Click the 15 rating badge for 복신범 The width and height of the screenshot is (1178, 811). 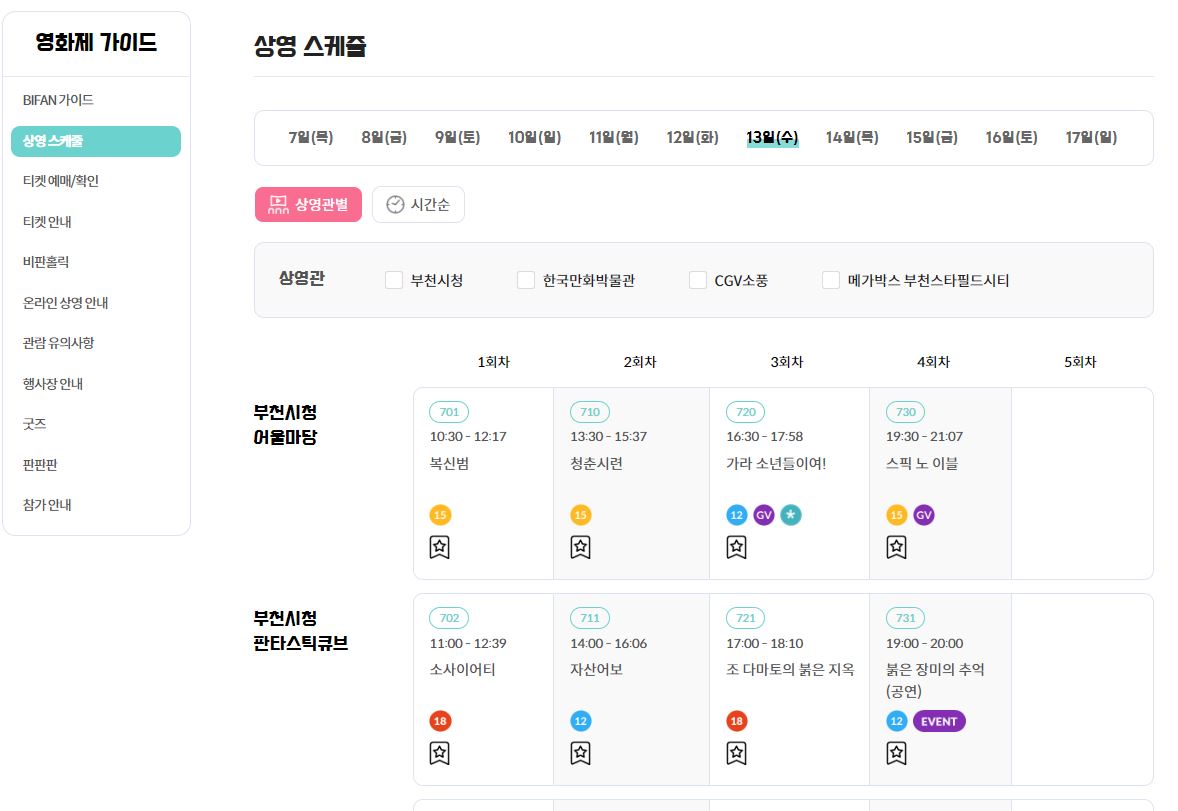439,515
